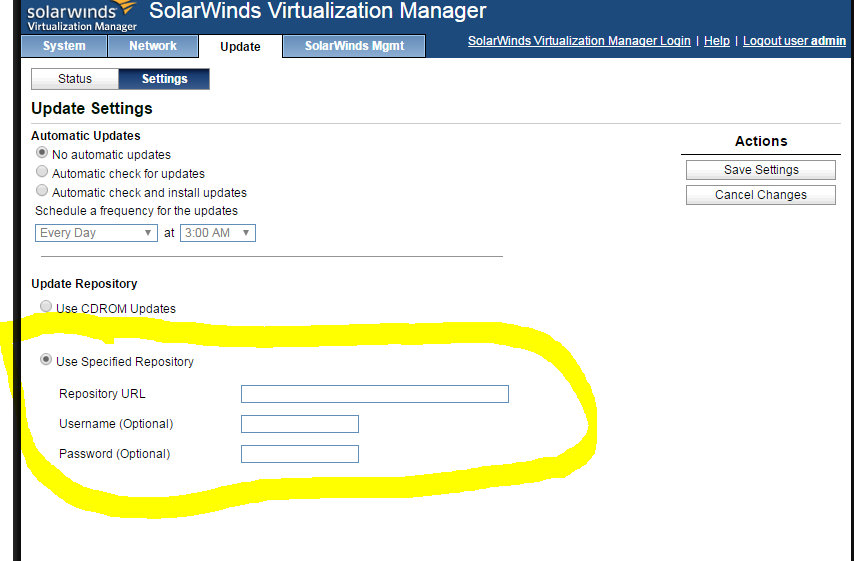This screenshot has height=561, width=854.
Task: Click 'Schedule a frequency for the updates' text
Action: click(136, 211)
